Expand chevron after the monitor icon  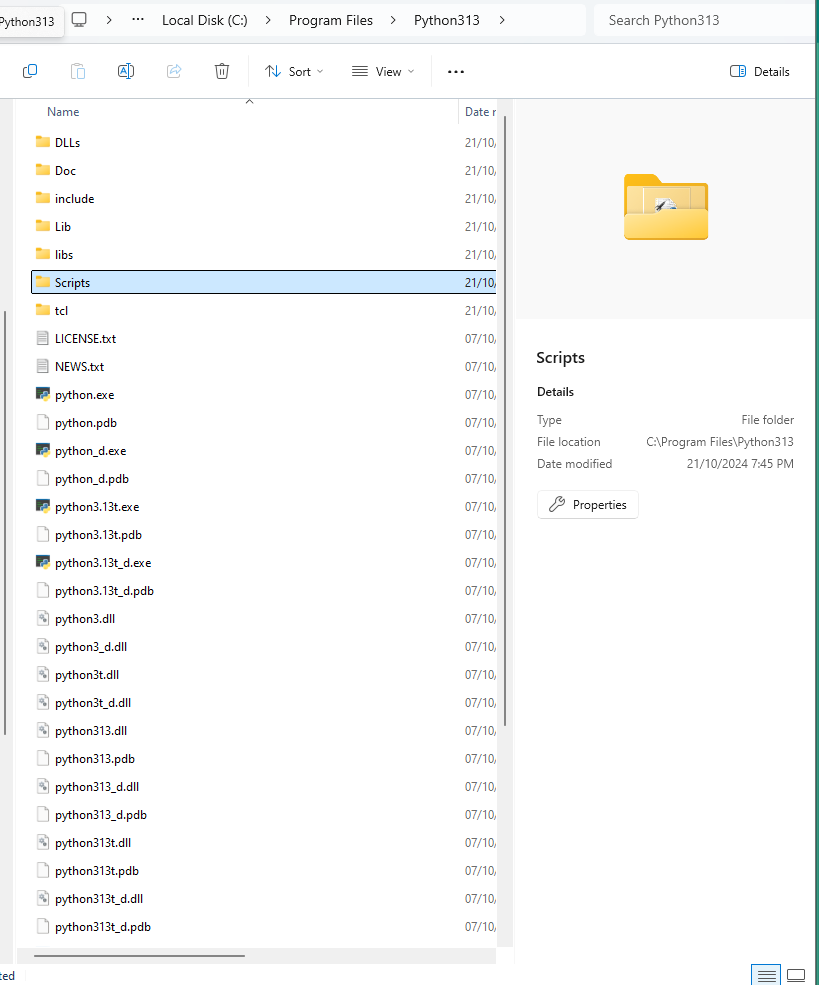[x=109, y=20]
